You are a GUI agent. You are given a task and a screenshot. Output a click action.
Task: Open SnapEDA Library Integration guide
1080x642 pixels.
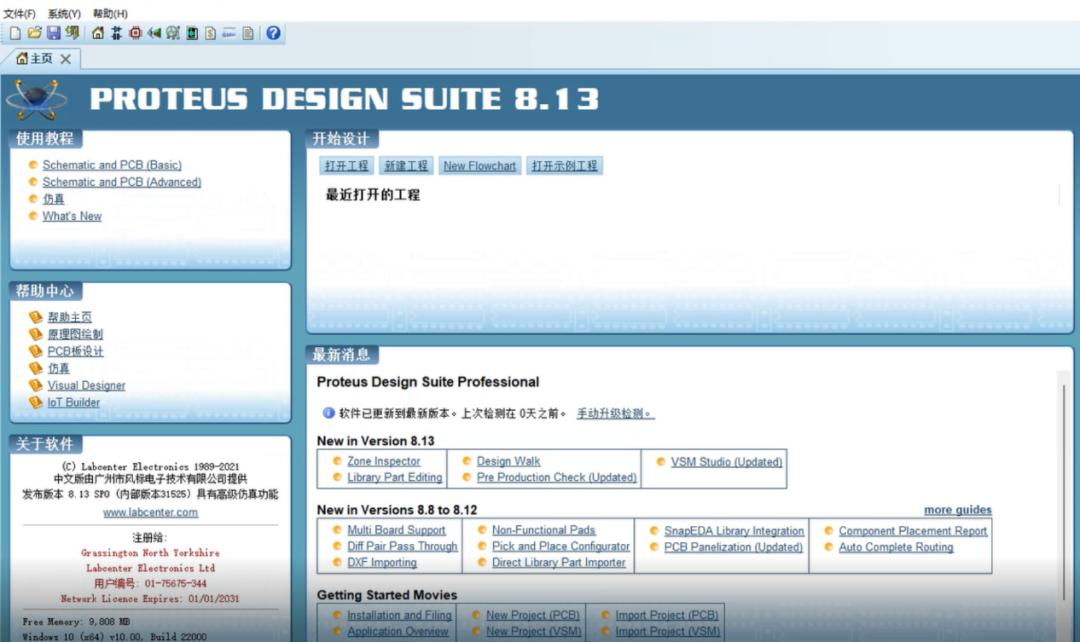[734, 531]
